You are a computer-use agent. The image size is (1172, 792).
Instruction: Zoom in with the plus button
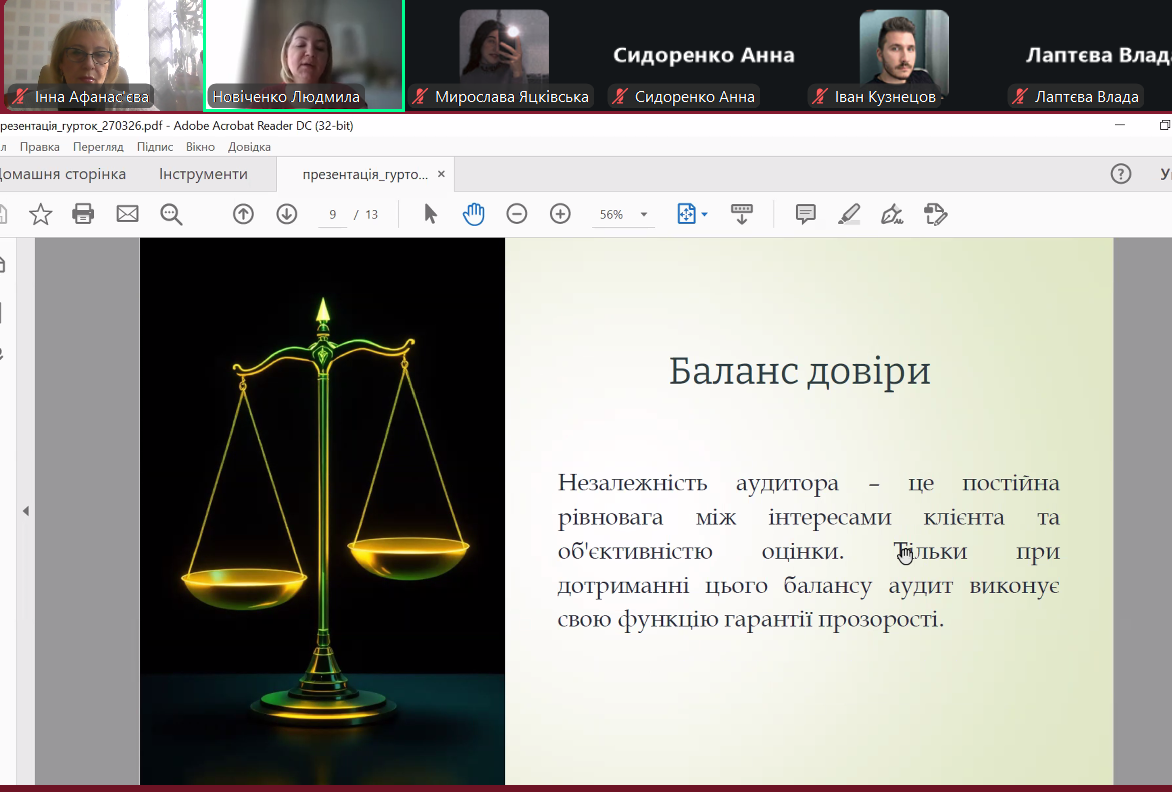point(560,214)
